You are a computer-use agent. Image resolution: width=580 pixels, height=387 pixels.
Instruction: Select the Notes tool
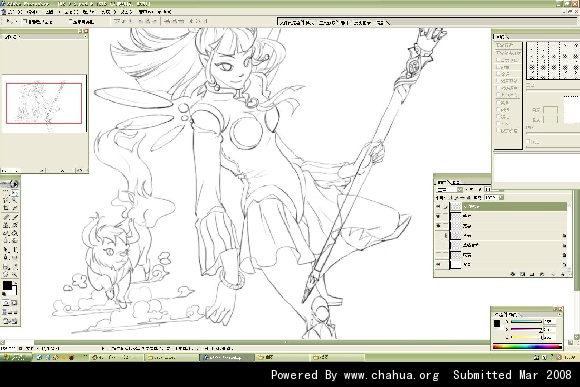pos(6,267)
